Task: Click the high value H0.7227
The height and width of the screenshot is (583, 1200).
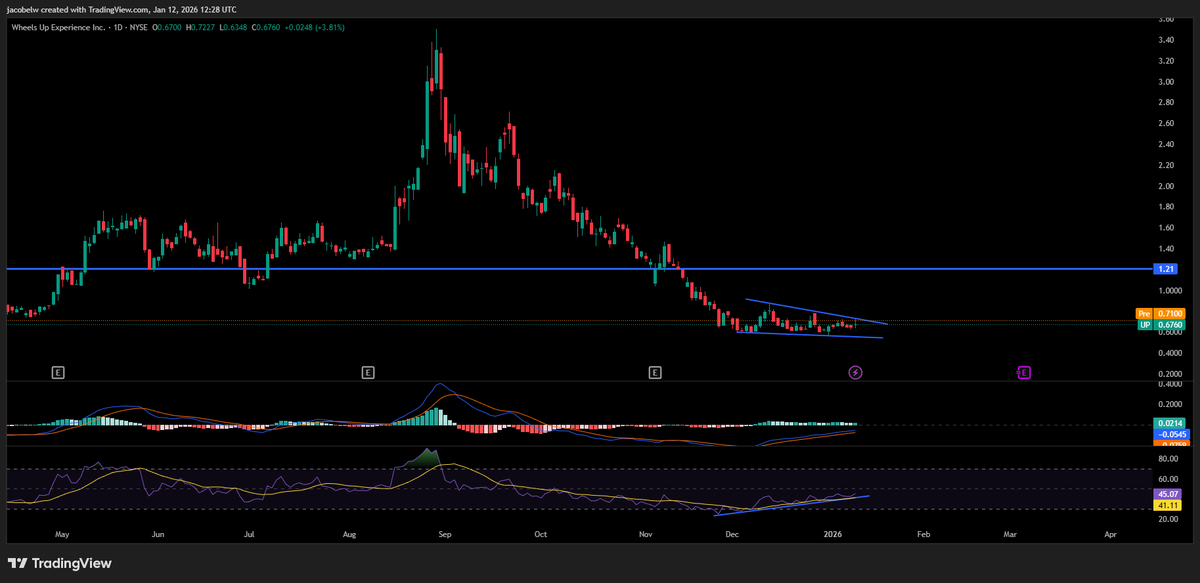Action: [x=200, y=27]
